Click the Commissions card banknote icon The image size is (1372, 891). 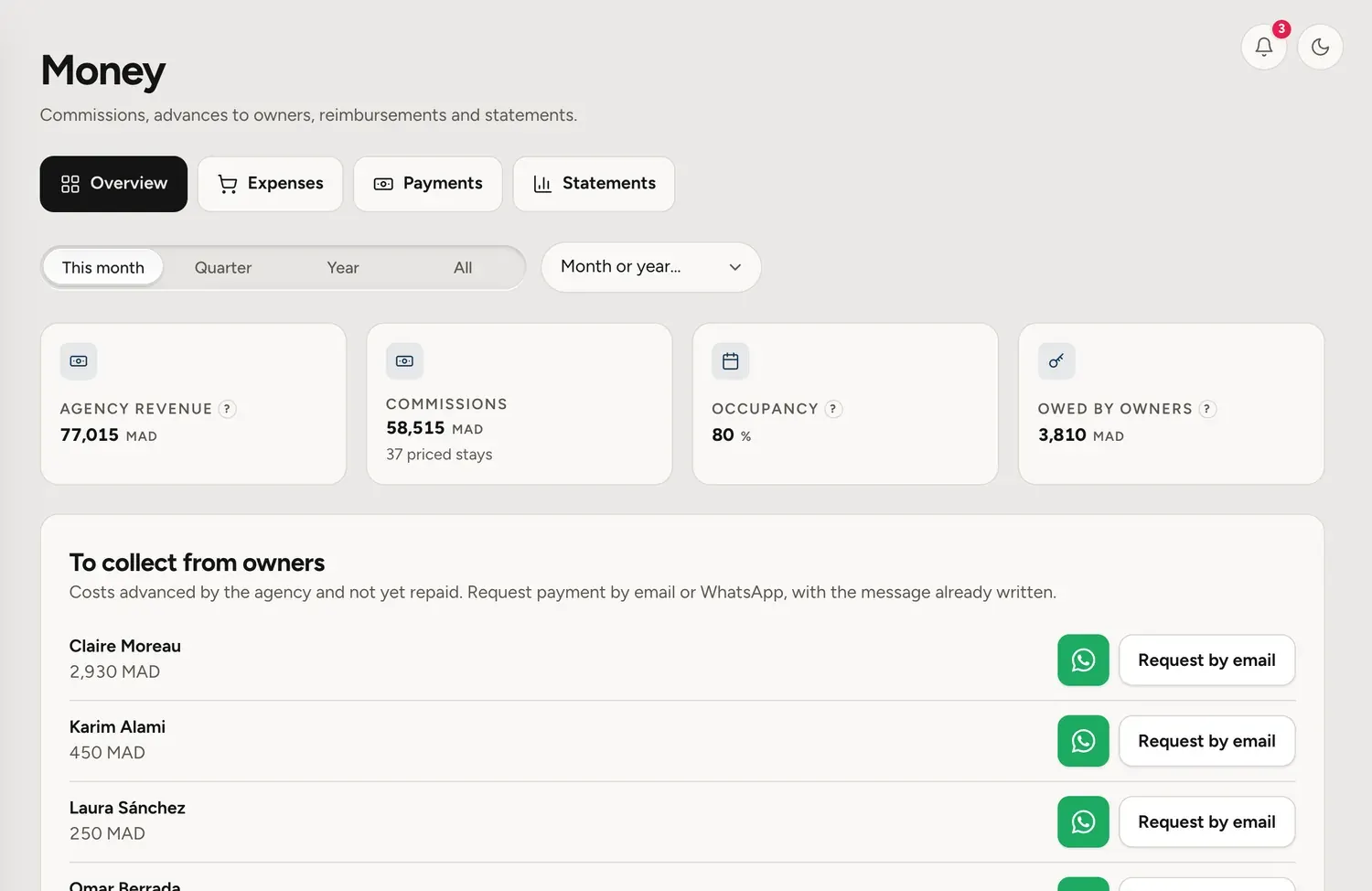click(x=404, y=361)
